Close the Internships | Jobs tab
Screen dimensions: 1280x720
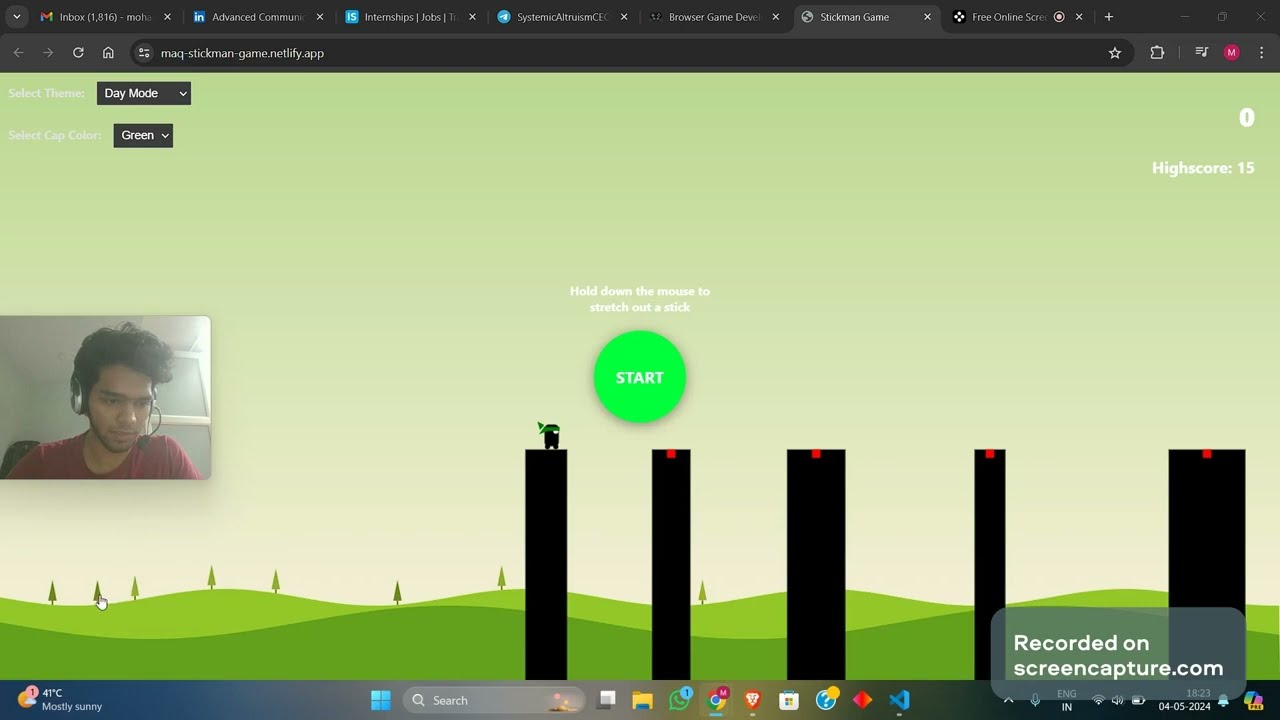pyautogui.click(x=472, y=17)
